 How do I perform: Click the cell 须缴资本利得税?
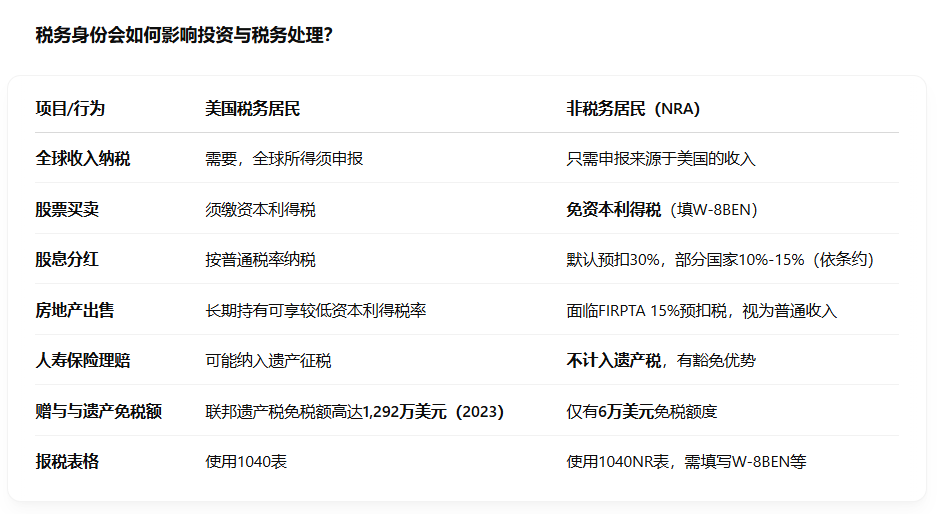point(260,209)
